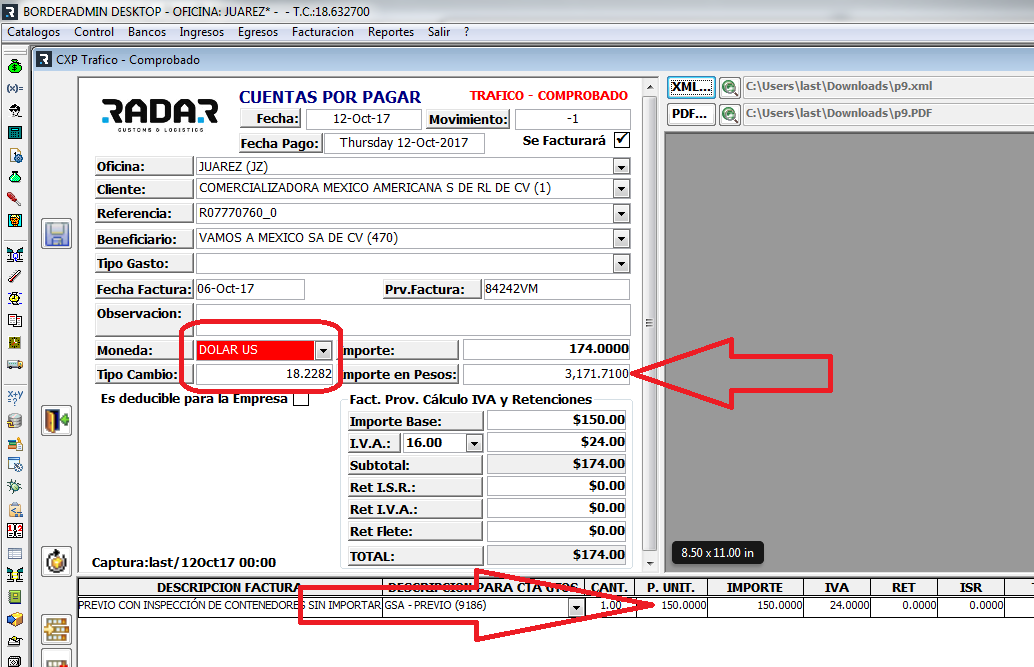The image size is (1034, 667).
Task: Click the Prv.Factura field 84242VM
Action: (557, 289)
